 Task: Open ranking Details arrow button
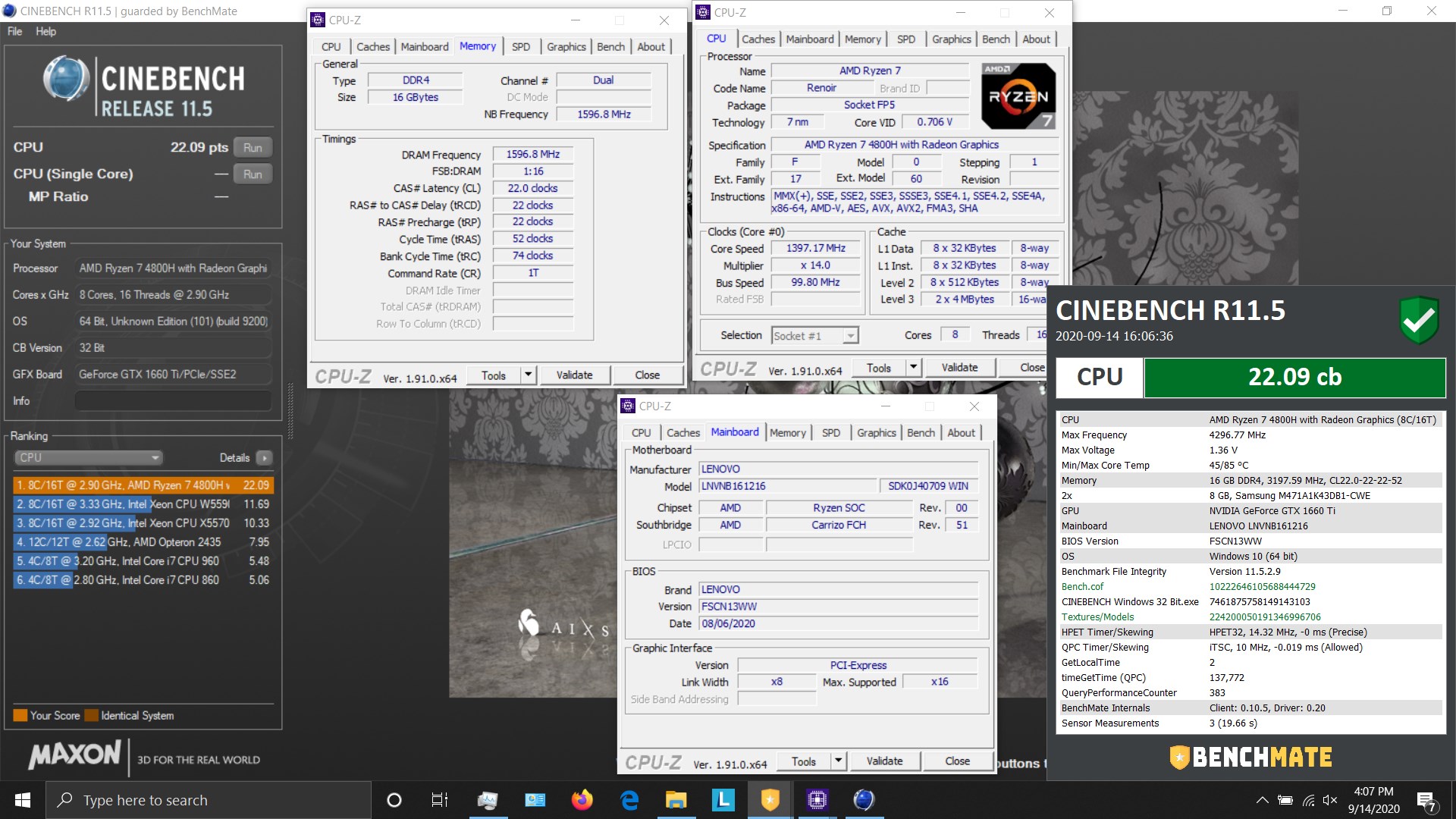tap(264, 458)
